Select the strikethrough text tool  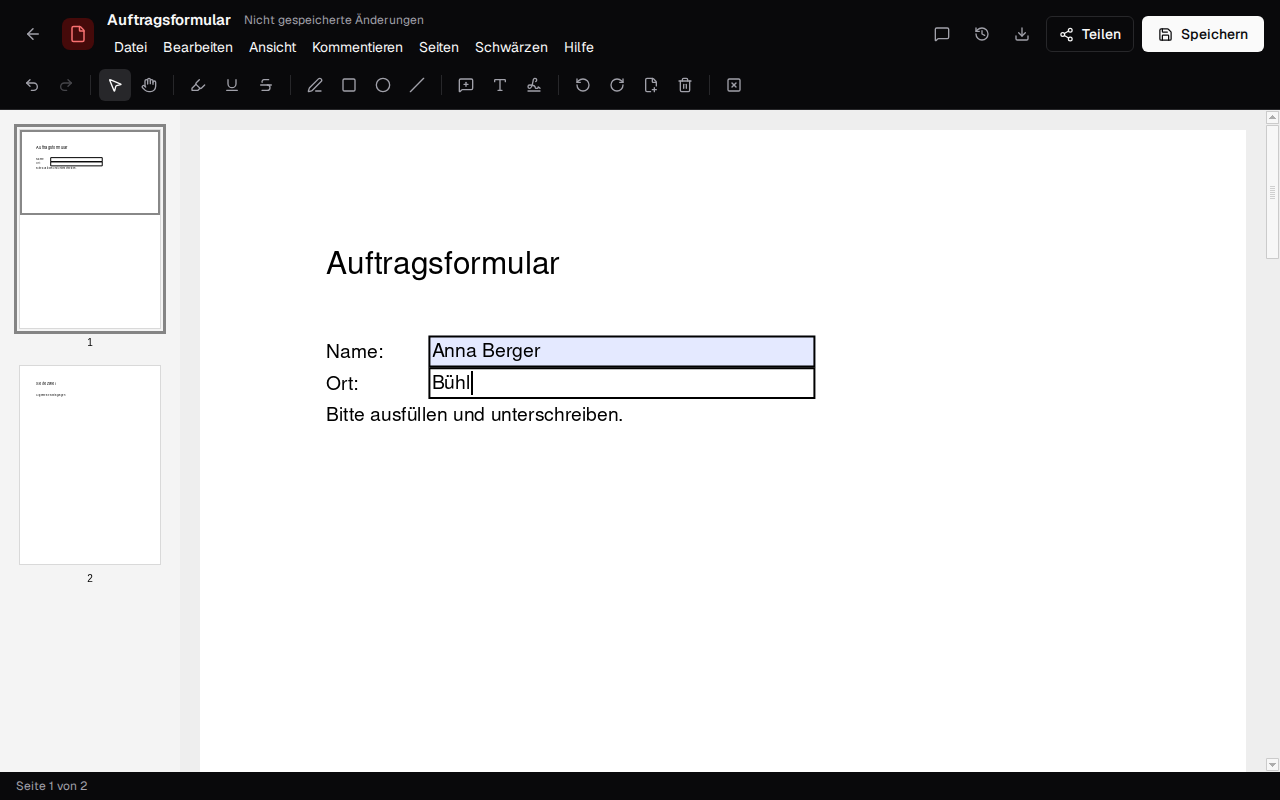(266, 85)
